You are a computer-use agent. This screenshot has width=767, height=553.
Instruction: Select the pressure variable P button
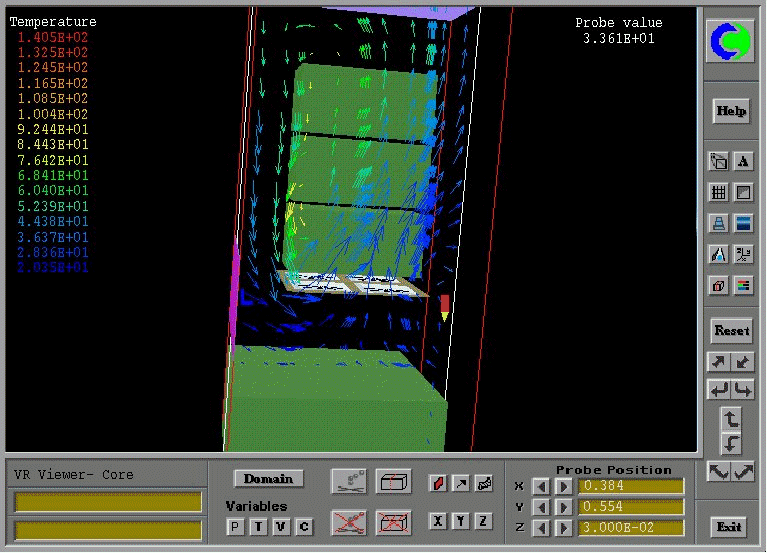pyautogui.click(x=235, y=526)
